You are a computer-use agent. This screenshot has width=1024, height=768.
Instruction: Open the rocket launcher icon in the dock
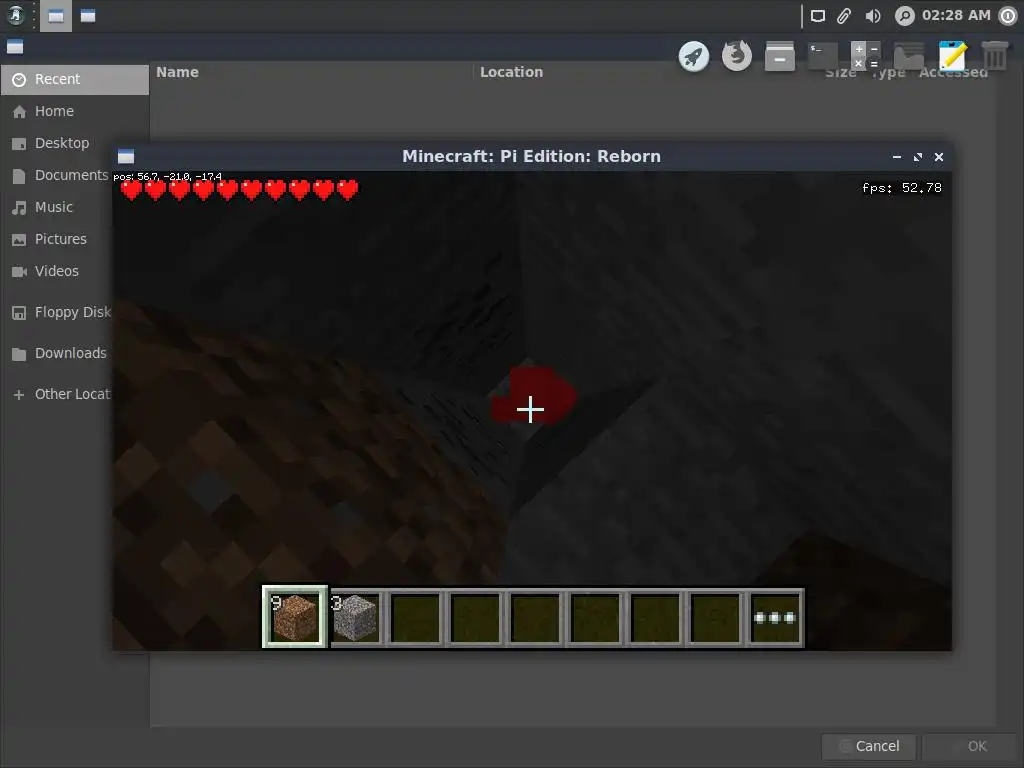[x=694, y=56]
